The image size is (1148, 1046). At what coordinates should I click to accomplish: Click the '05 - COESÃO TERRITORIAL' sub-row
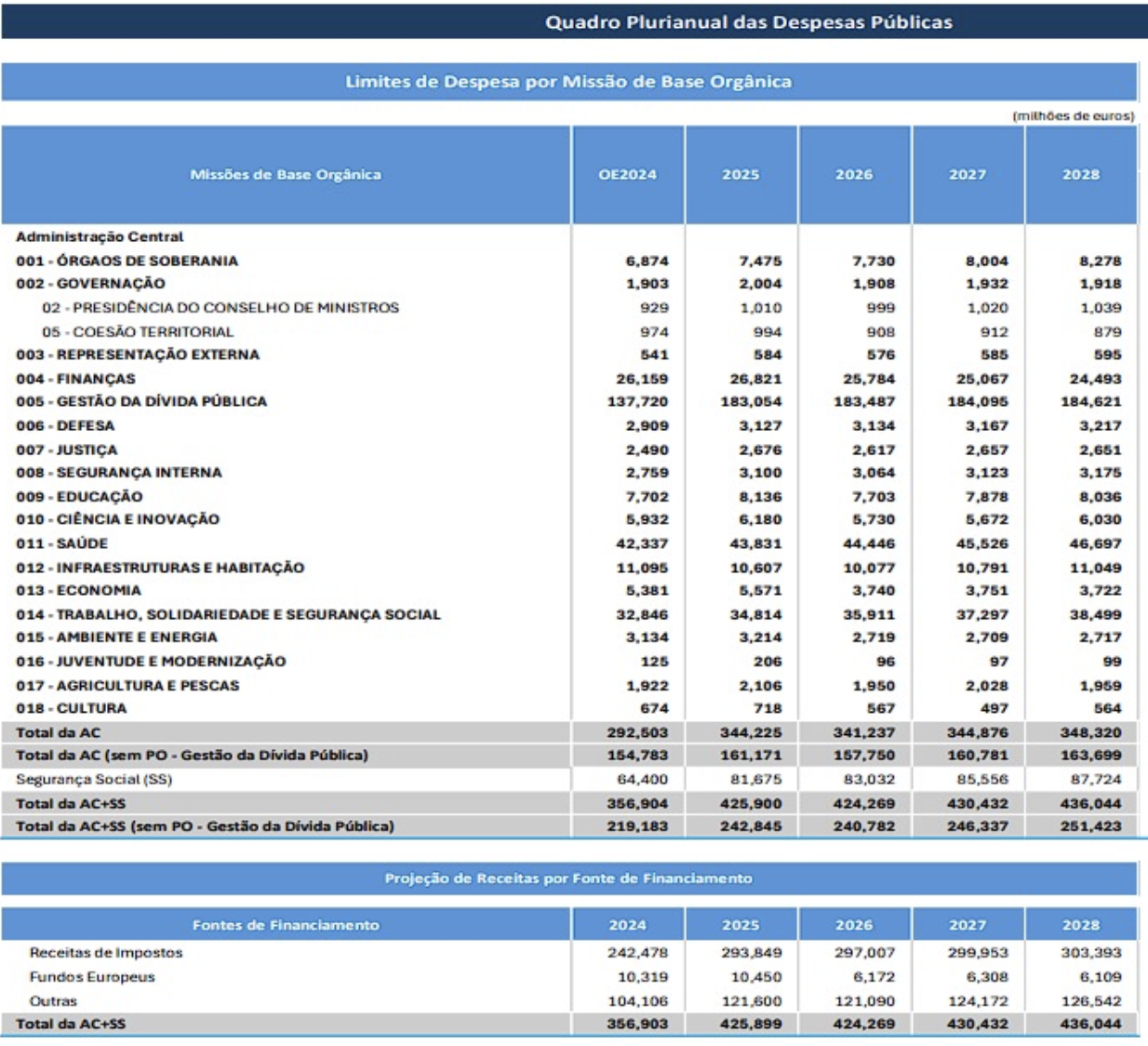(x=138, y=331)
